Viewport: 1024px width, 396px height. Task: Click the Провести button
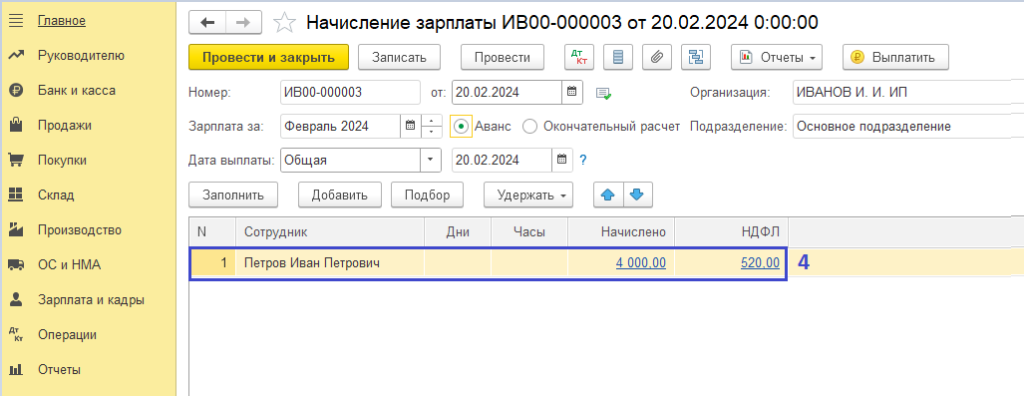point(502,58)
